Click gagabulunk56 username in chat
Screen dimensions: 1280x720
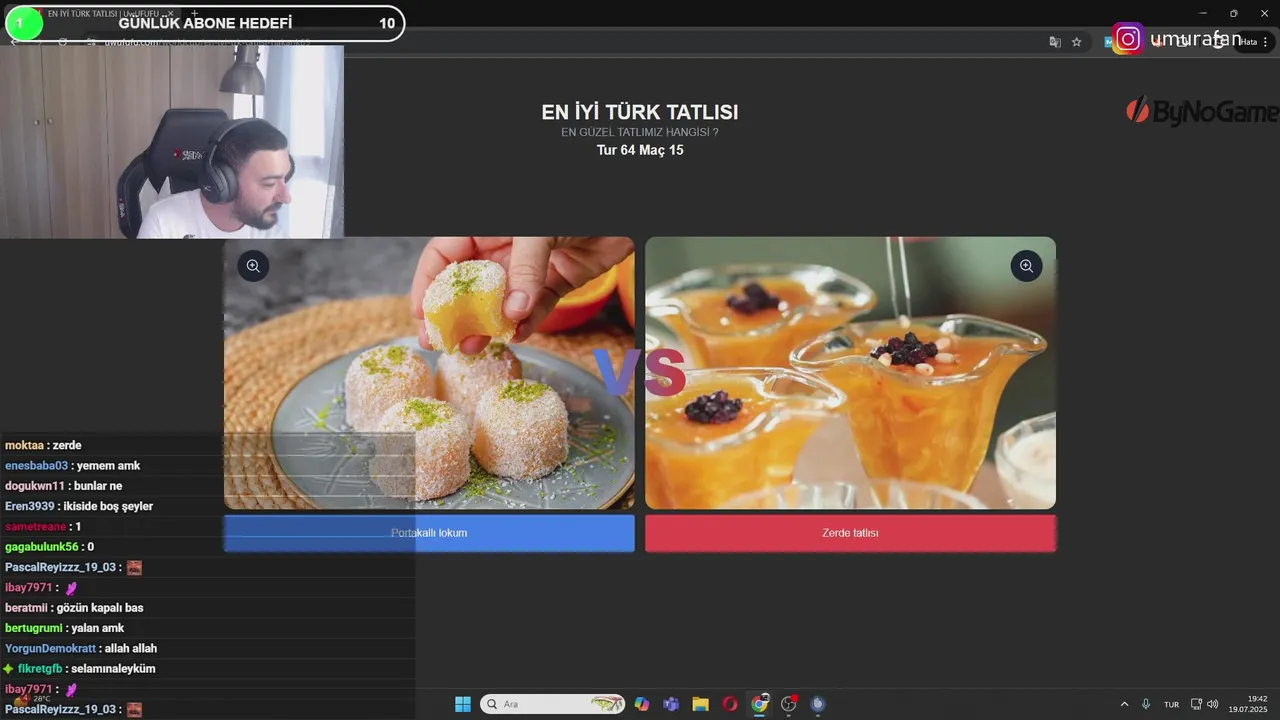click(41, 547)
